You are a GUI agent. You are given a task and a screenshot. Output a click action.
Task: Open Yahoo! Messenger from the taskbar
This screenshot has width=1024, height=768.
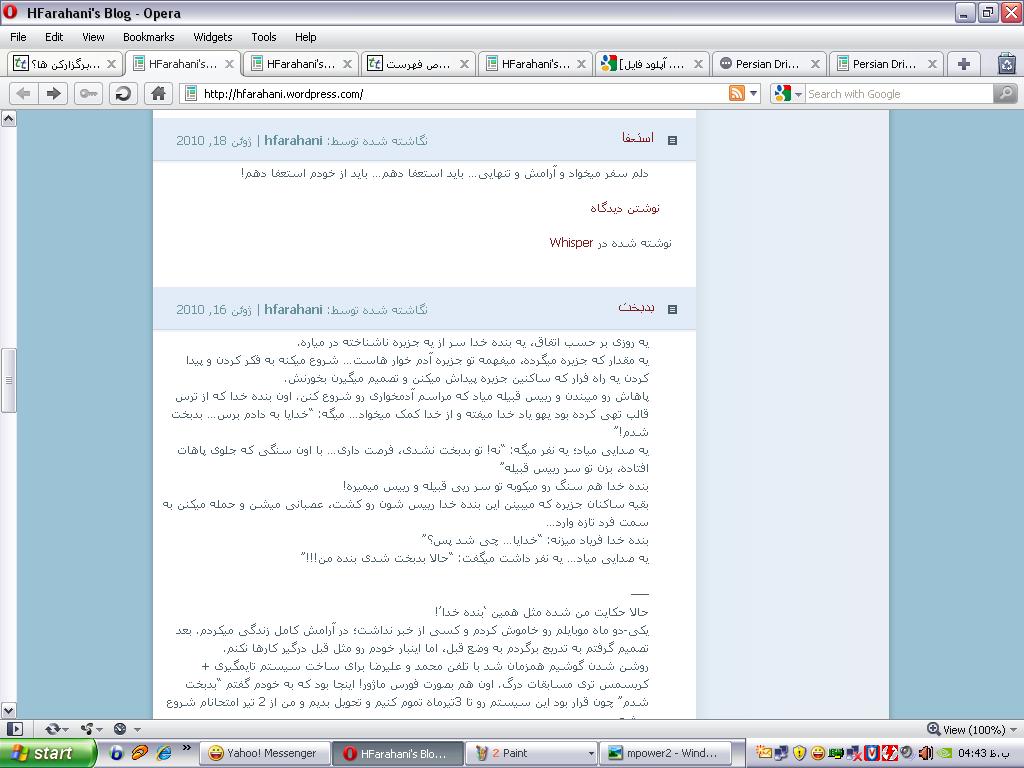click(262, 753)
